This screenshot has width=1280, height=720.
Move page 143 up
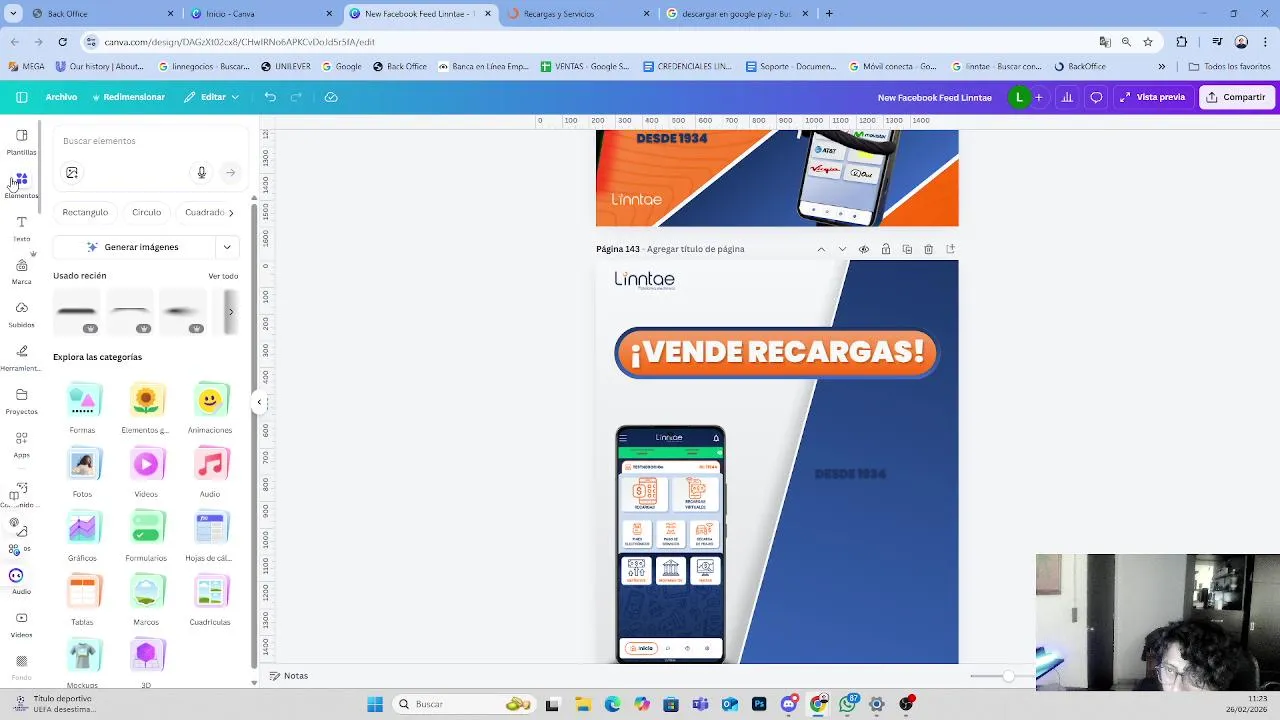[821, 249]
